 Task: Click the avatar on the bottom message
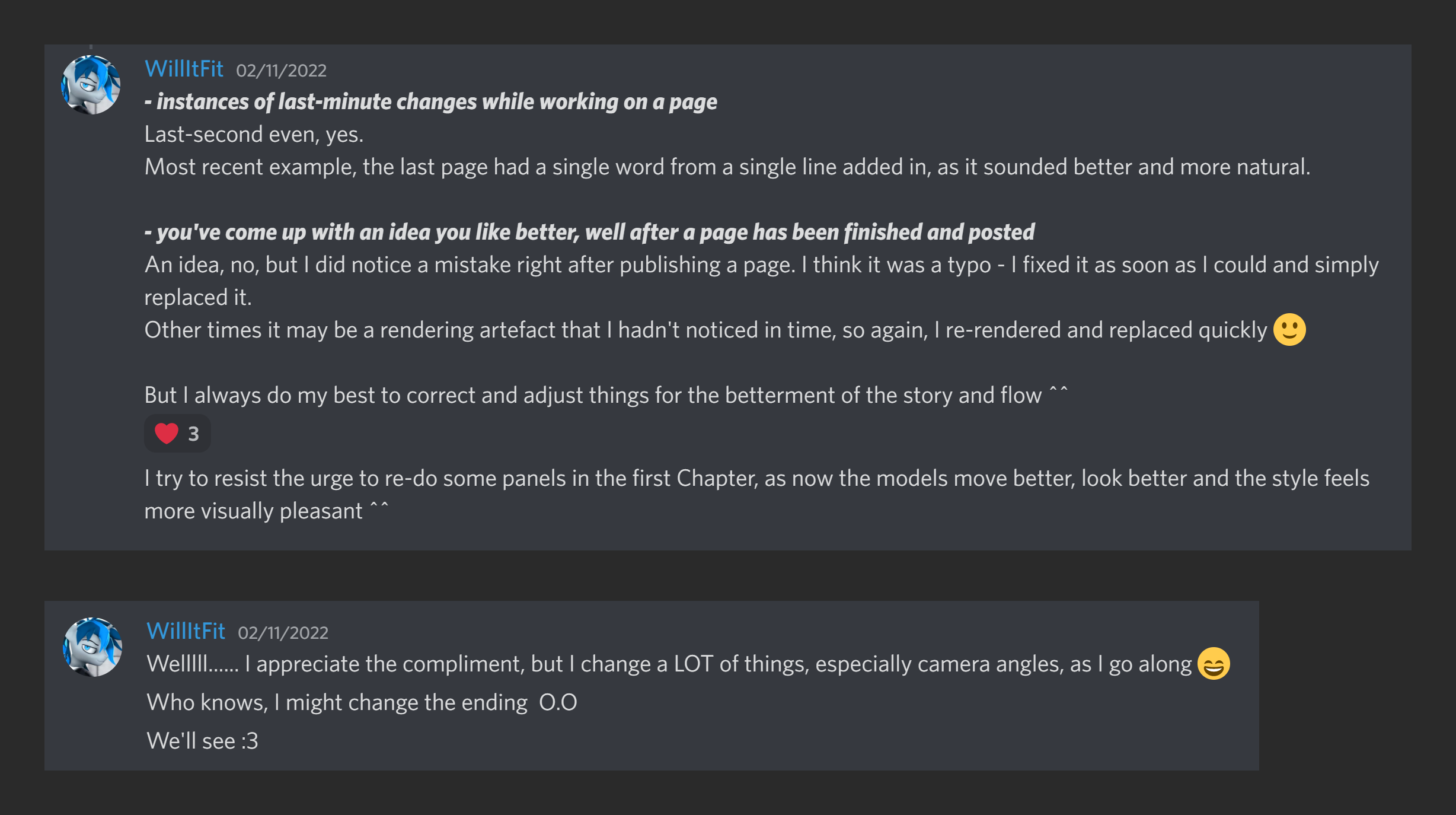click(x=92, y=647)
